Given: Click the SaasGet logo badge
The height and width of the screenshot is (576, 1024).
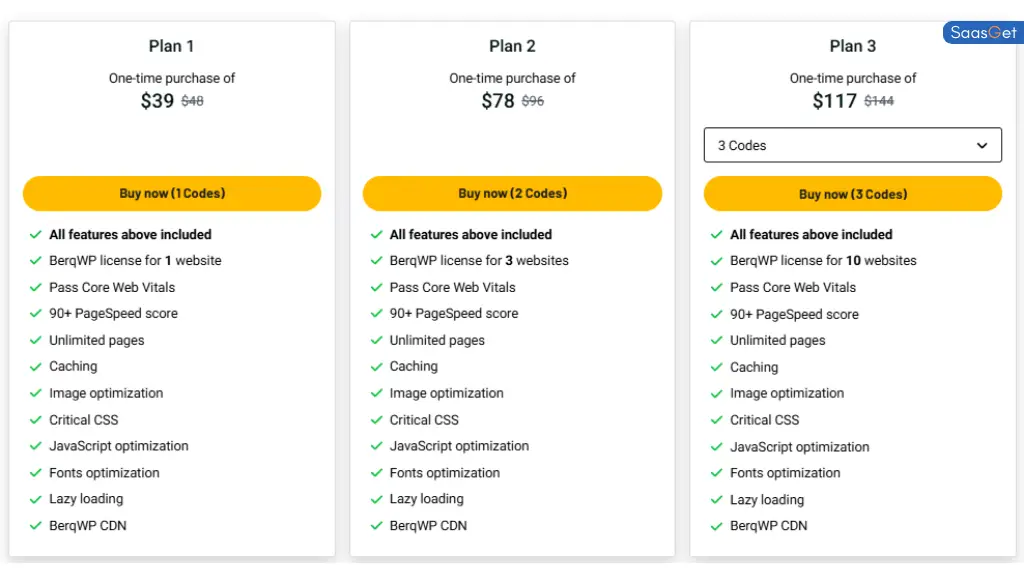Looking at the screenshot, I should coord(983,33).
